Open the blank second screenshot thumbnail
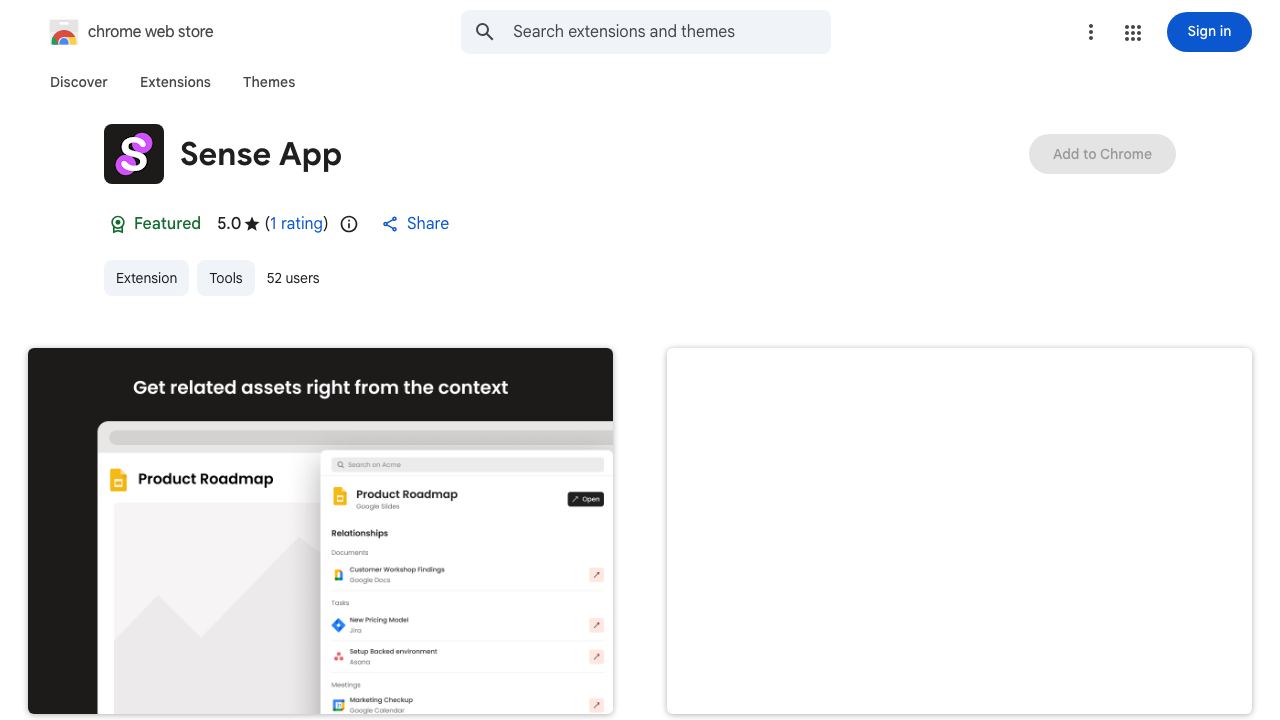Screen dimensions: 1280x720 coord(959,531)
